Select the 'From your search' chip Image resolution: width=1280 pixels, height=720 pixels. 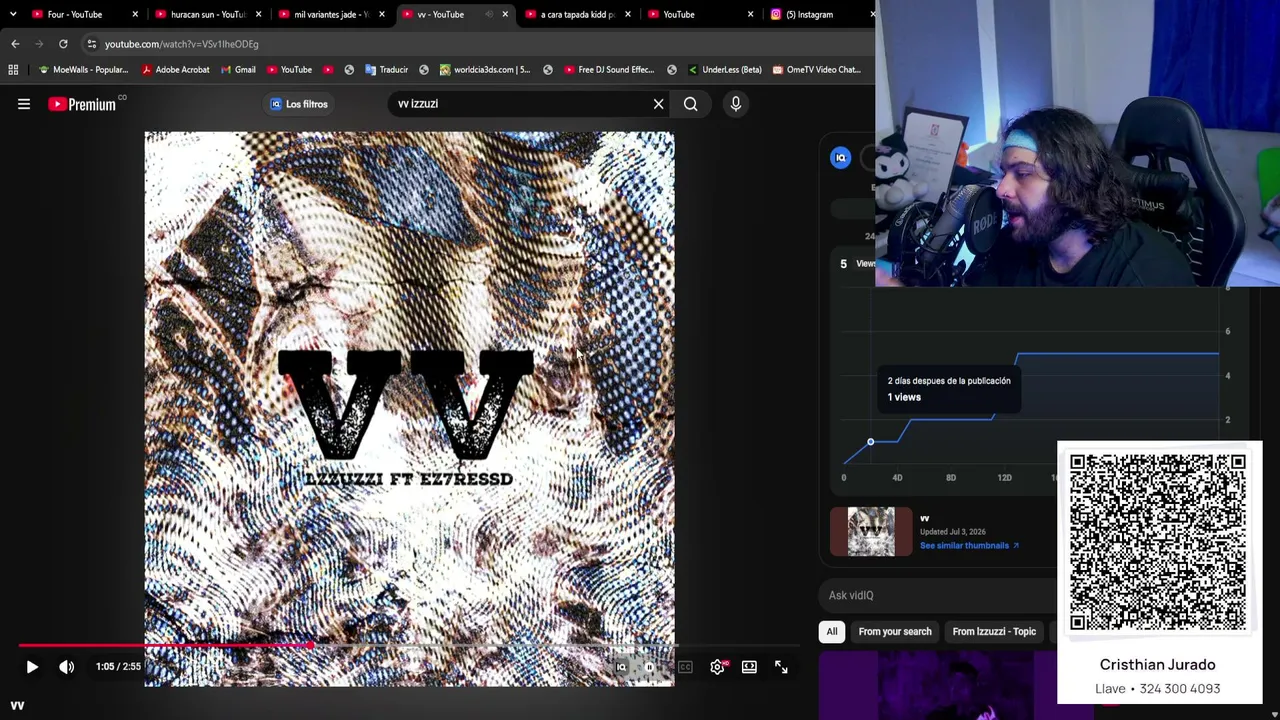tap(895, 632)
